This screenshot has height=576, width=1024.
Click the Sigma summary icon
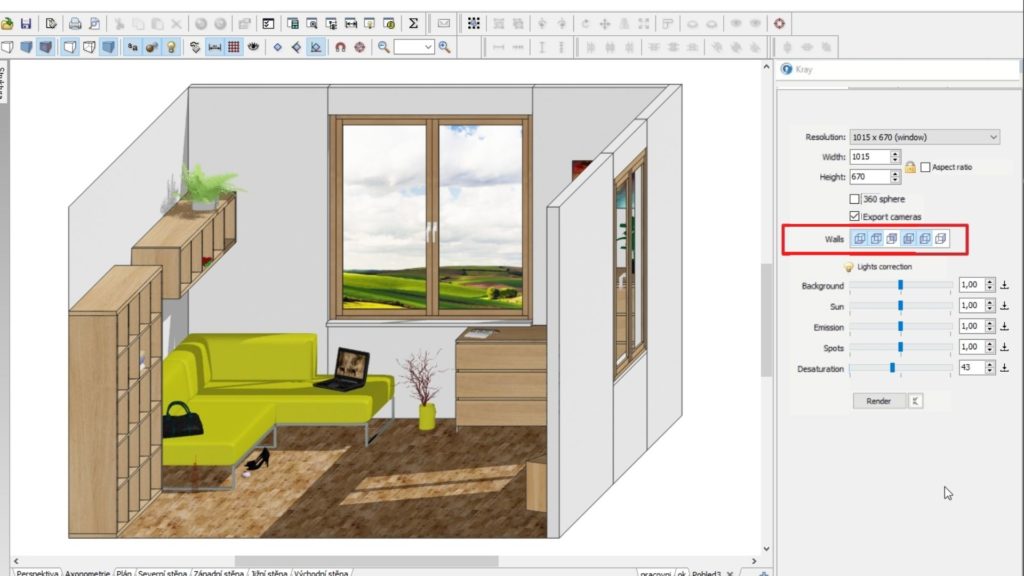click(413, 22)
